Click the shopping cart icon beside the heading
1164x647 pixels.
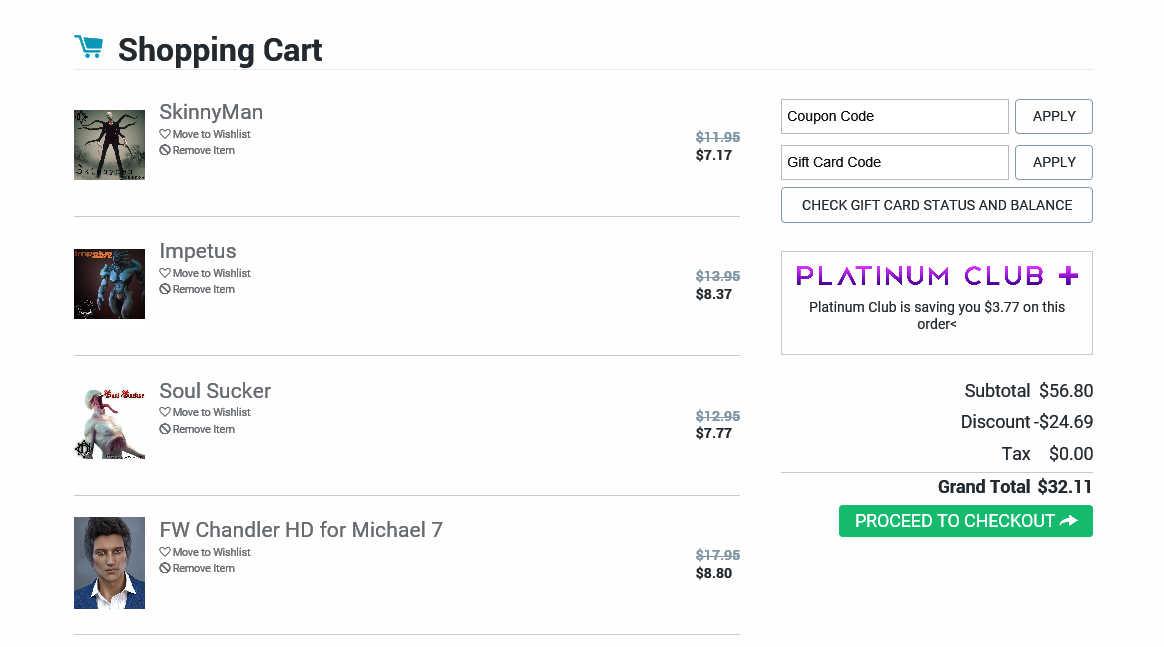click(88, 47)
